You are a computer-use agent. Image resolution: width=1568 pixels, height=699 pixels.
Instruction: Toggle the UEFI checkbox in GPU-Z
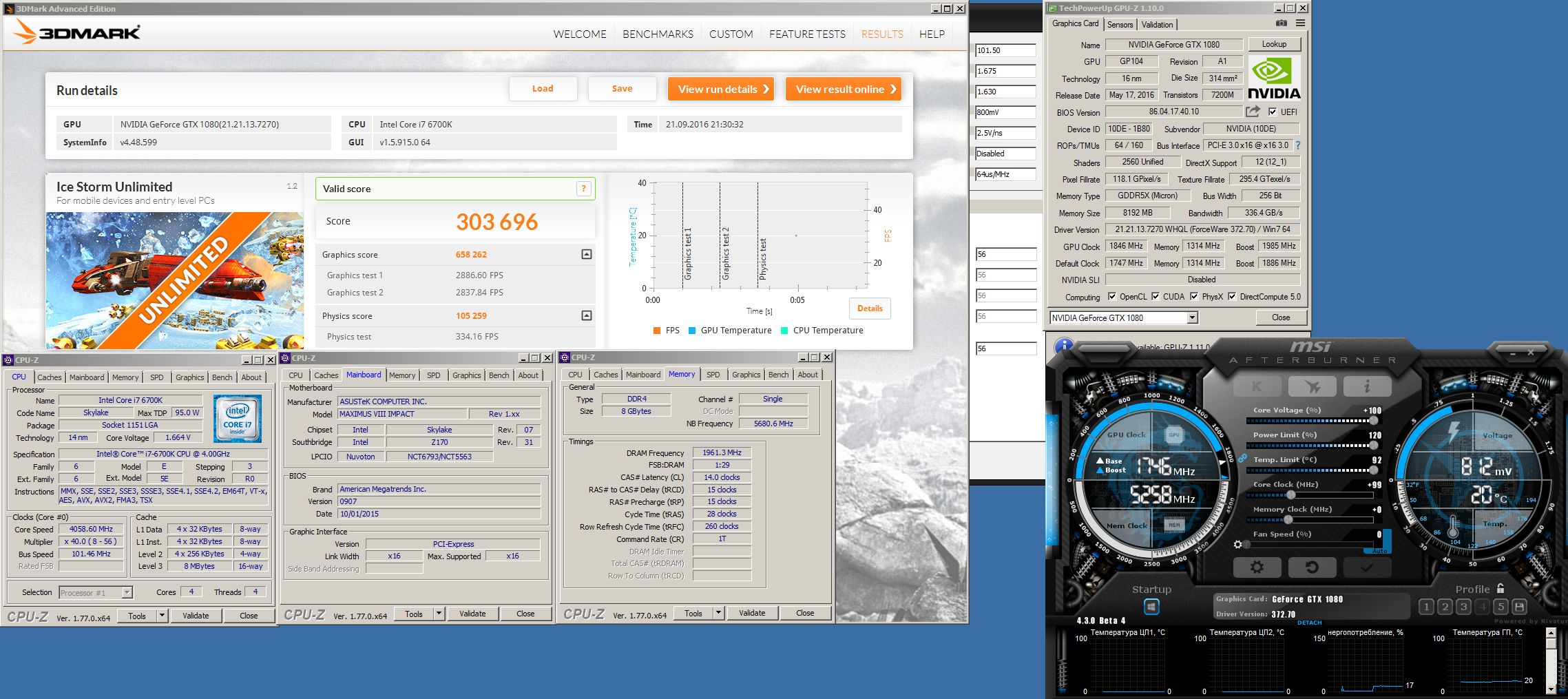coord(1273,112)
